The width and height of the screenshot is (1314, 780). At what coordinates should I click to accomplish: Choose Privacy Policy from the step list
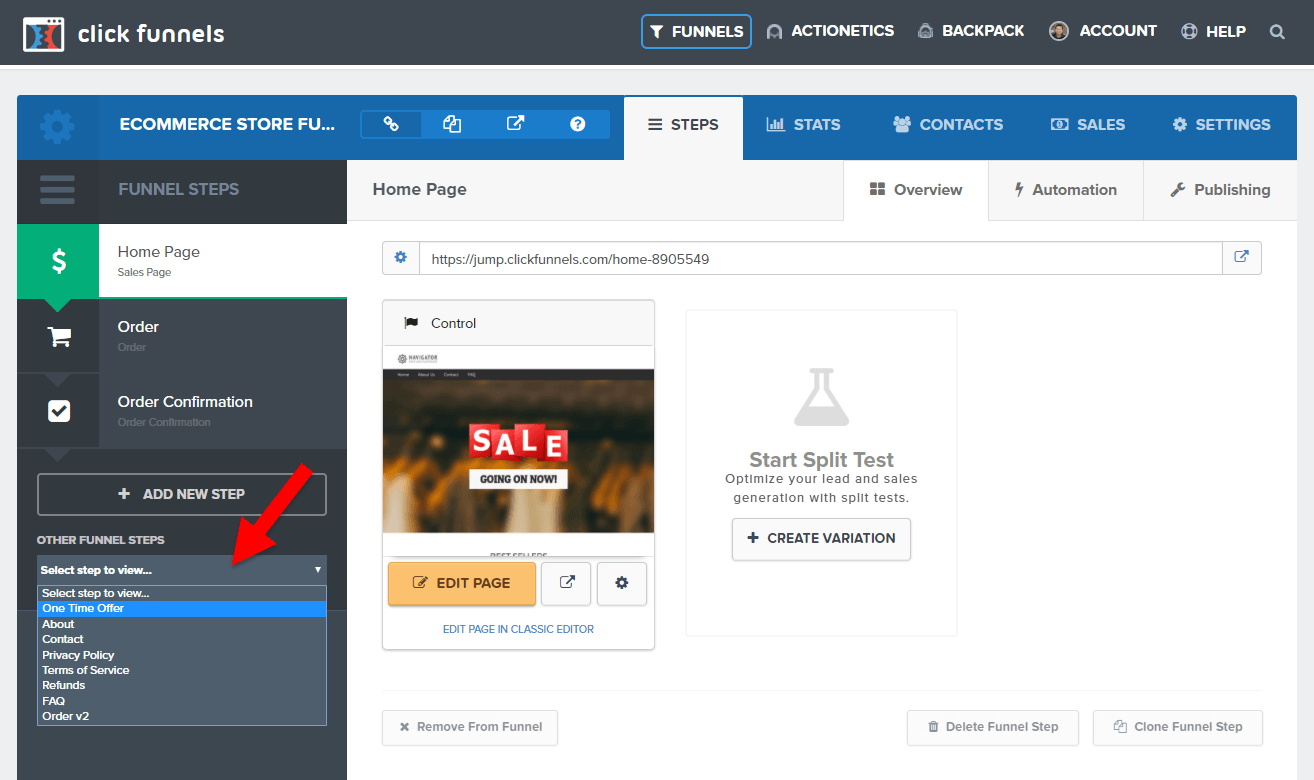click(182, 655)
